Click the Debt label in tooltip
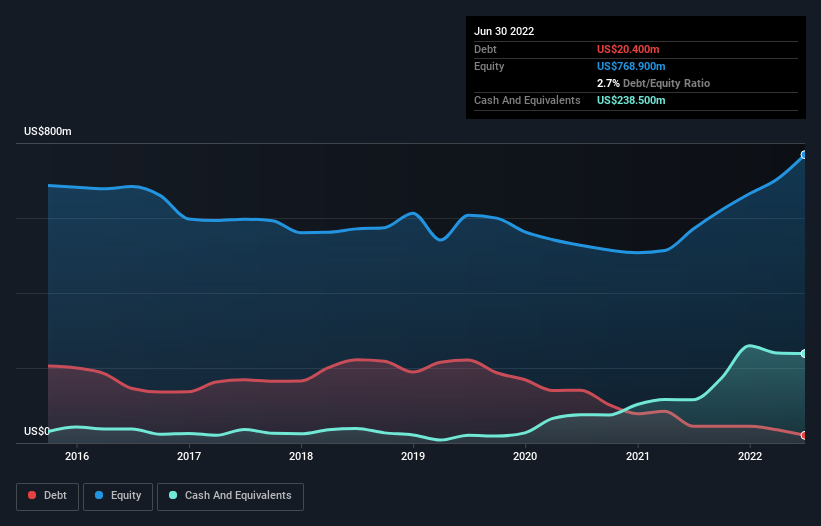 485,49
